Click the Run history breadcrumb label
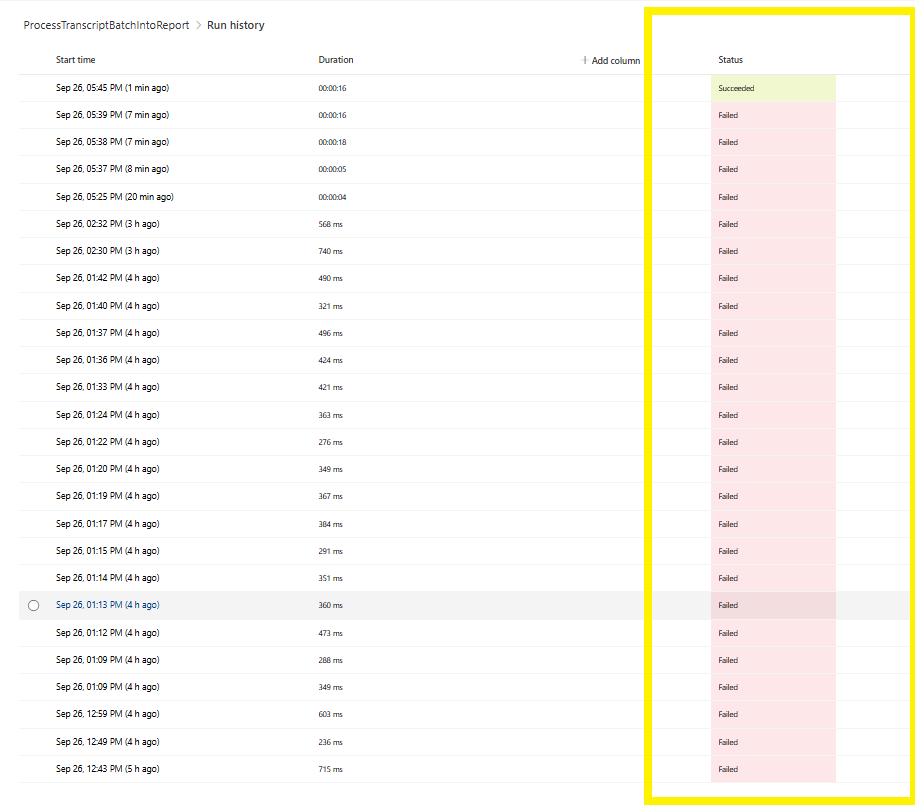The height and width of the screenshot is (808, 915). (236, 25)
